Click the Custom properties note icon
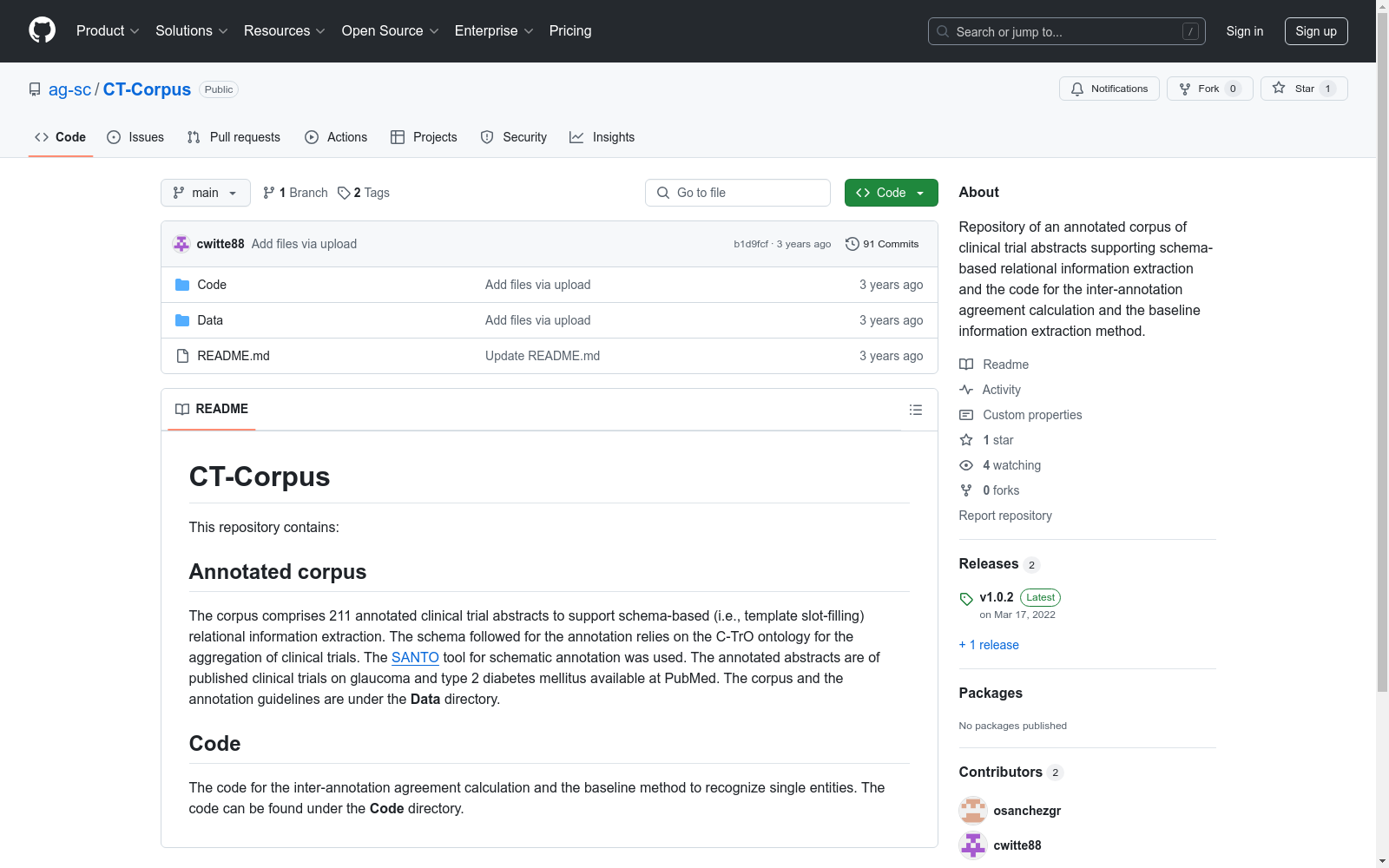 pos(966,415)
